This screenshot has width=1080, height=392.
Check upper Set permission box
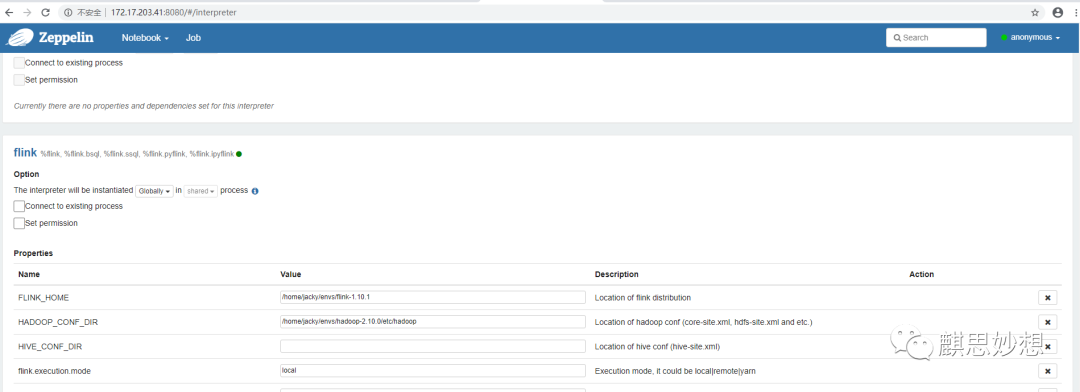pyautogui.click(x=19, y=80)
